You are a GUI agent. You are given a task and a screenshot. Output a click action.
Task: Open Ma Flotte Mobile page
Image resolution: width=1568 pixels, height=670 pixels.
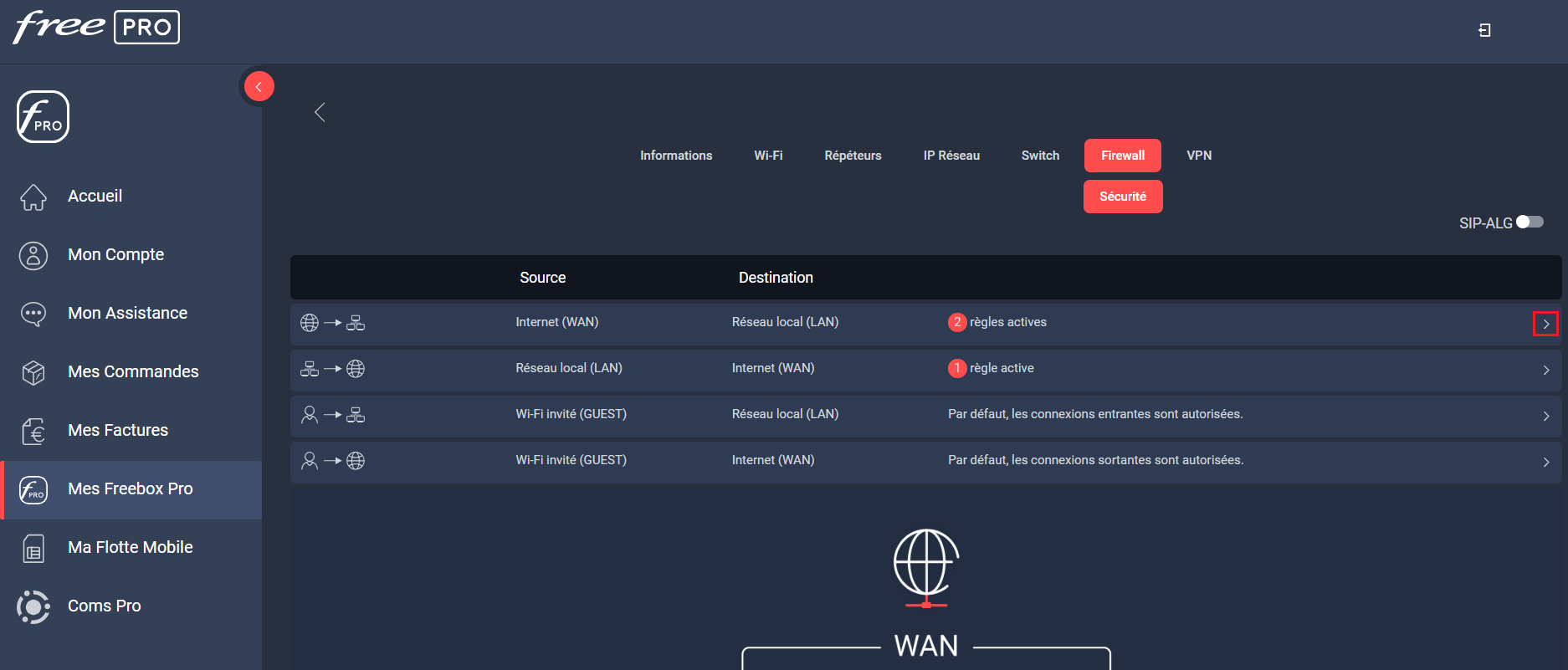click(130, 547)
